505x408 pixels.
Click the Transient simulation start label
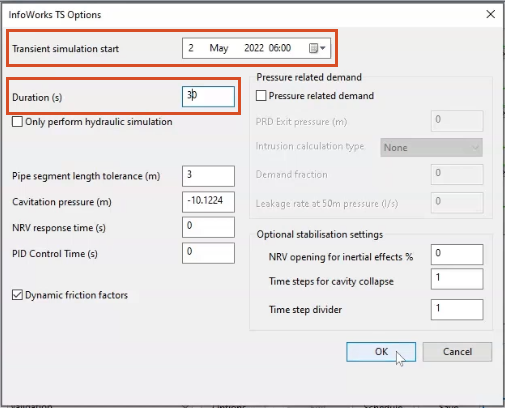point(66,49)
